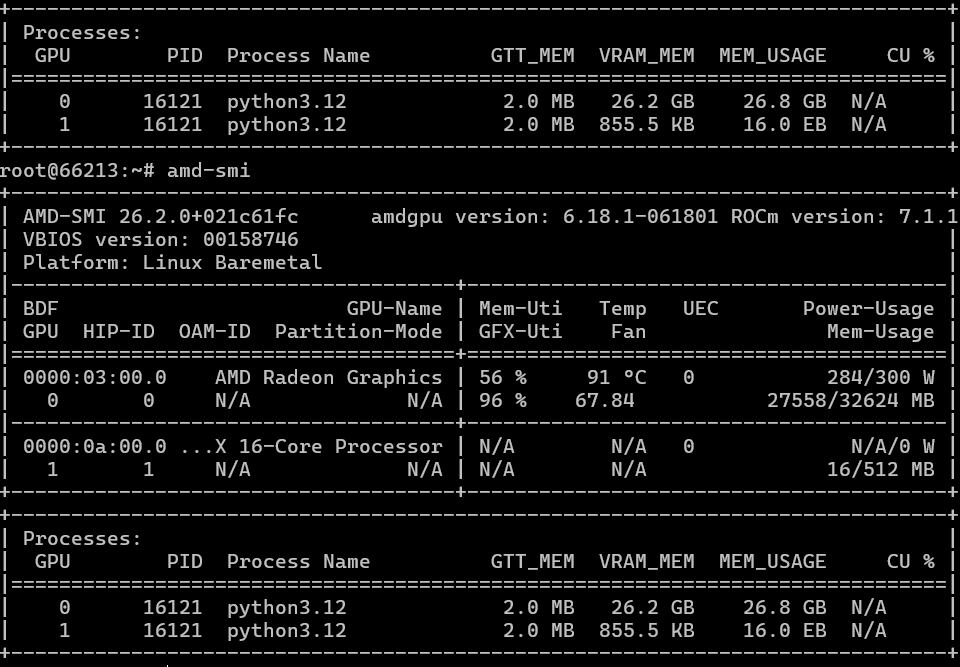Click the Partition-Mode column header
The height and width of the screenshot is (667, 960).
[358, 332]
